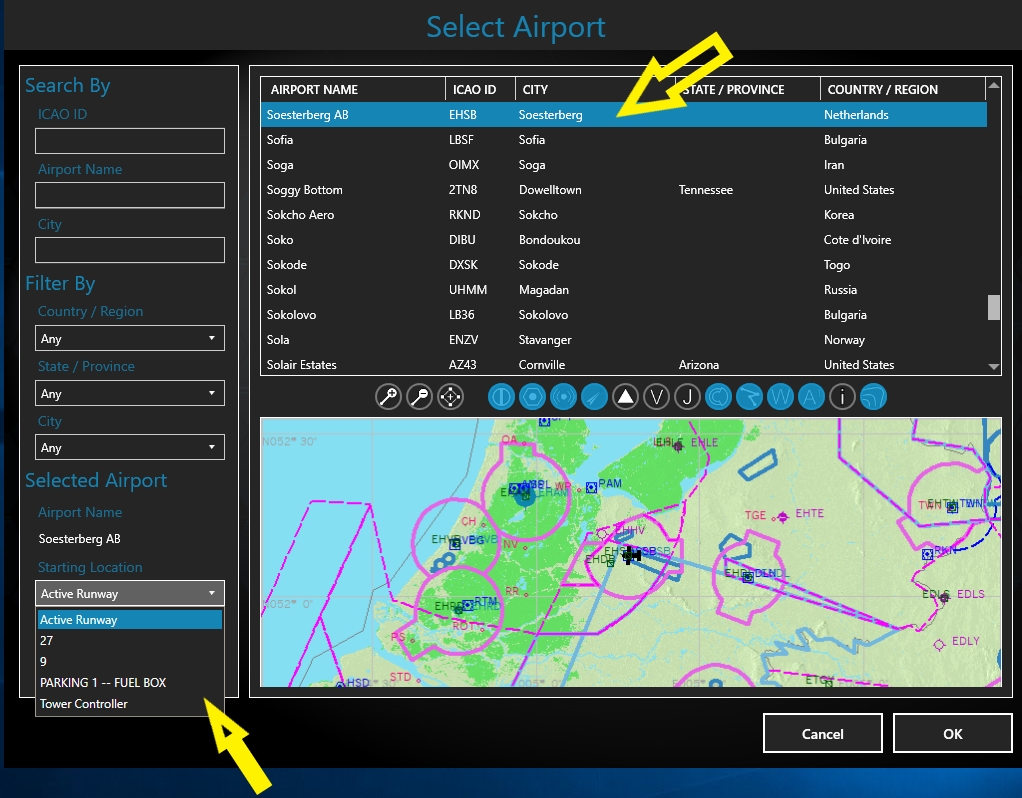Toggle VOR stations layer icon

[x=533, y=397]
